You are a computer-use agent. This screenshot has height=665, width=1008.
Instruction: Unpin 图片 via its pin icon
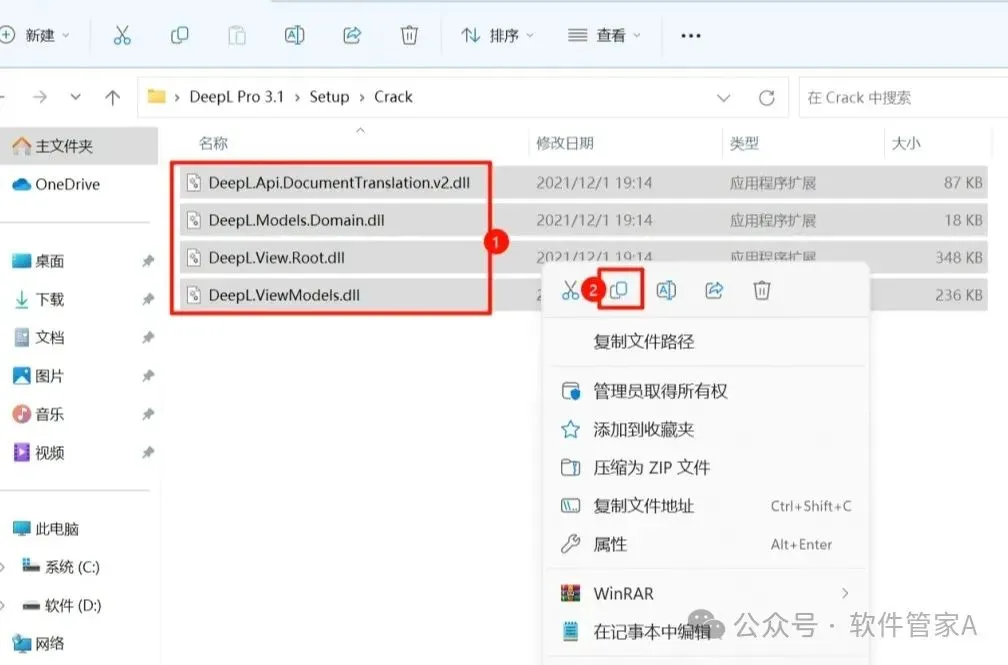[148, 376]
